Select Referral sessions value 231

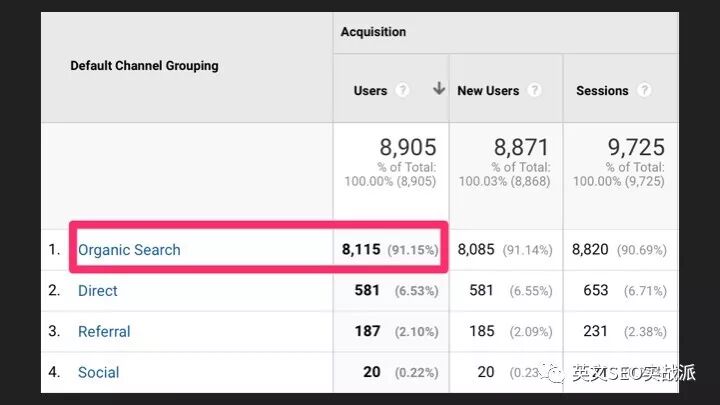(x=596, y=331)
